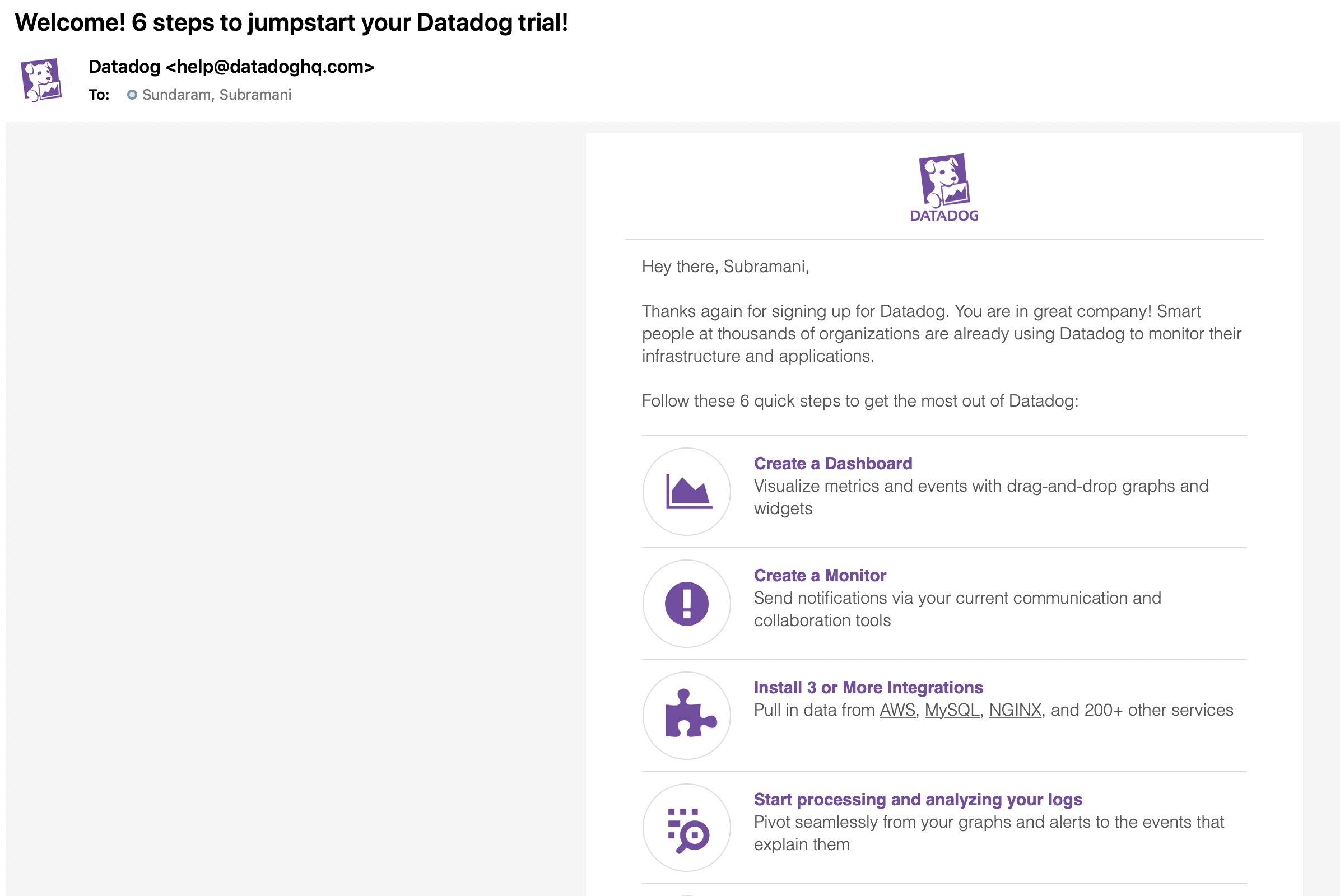Open Start processing and analyzing your logs link
This screenshot has width=1340, height=896.
[x=918, y=800]
